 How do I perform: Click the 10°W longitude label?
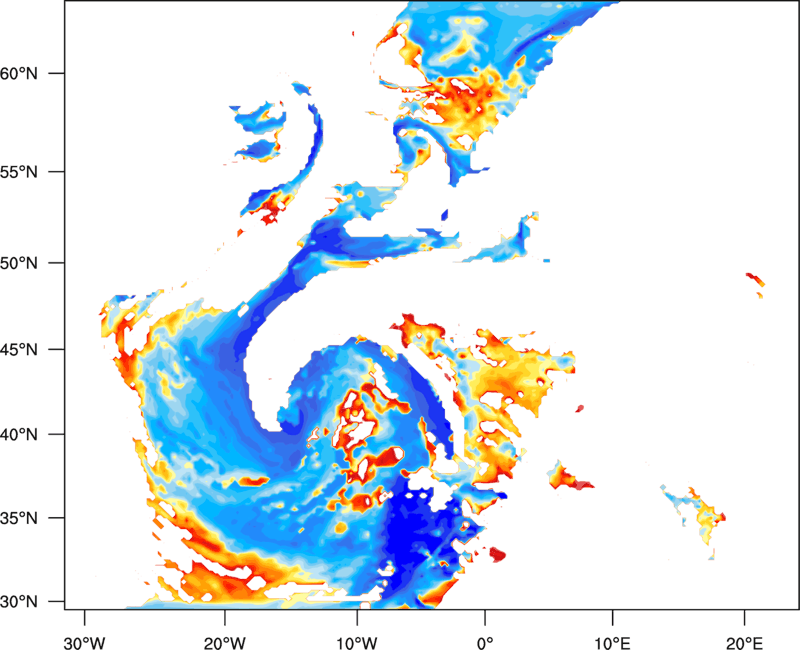(357, 643)
